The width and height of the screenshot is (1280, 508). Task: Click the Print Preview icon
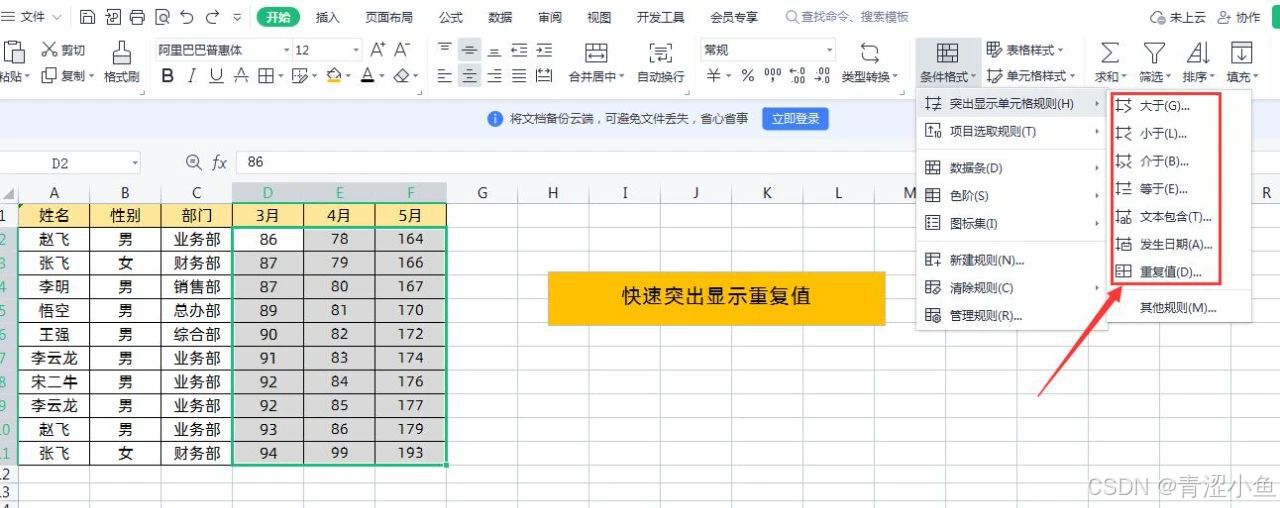click(x=161, y=17)
